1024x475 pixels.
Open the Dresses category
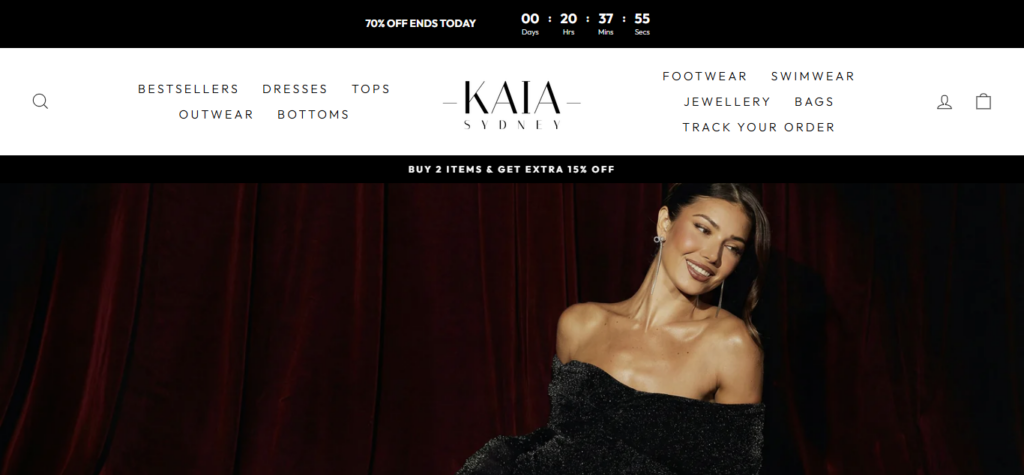pos(295,89)
